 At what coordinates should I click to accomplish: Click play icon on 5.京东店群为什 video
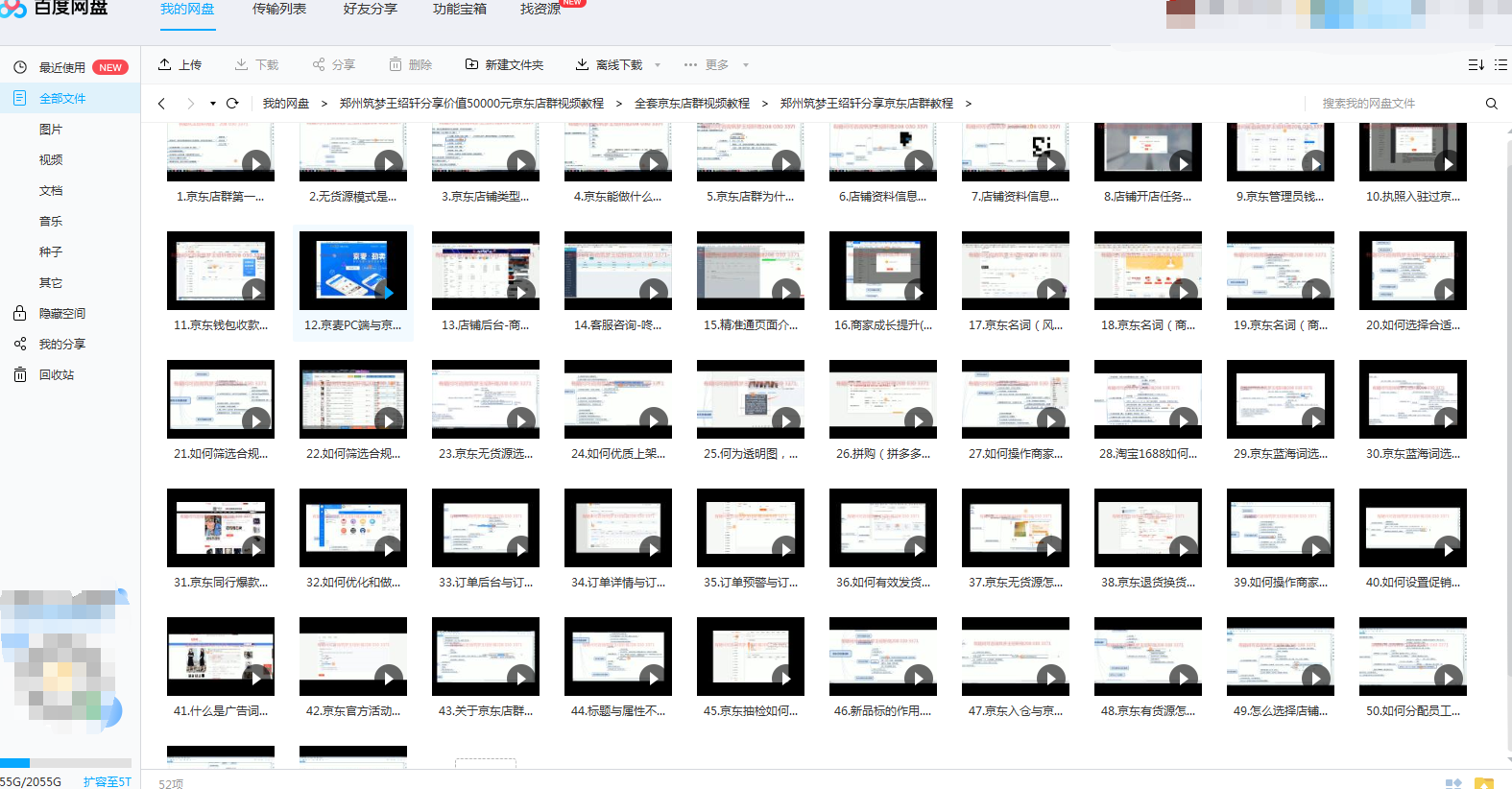[786, 164]
